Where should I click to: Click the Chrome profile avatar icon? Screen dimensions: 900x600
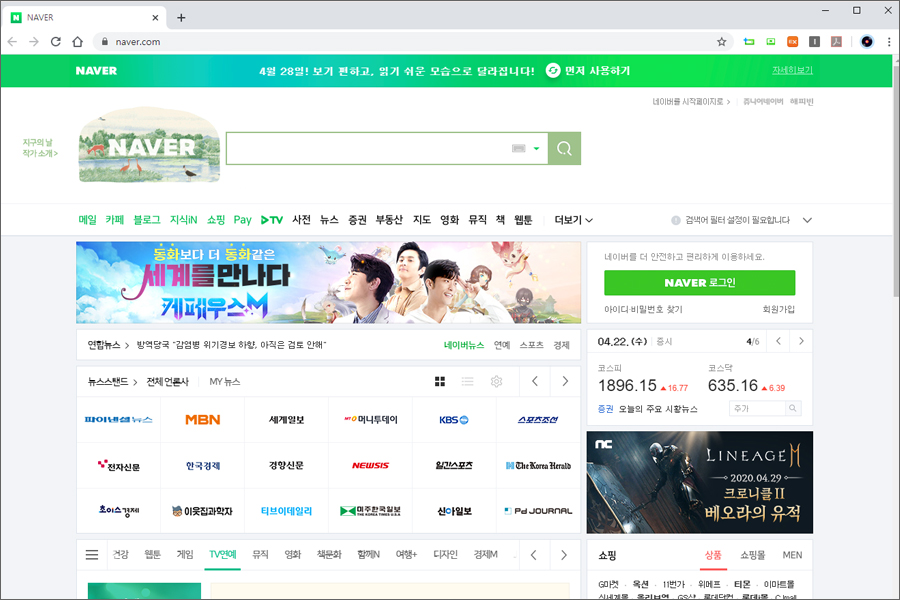pos(867,42)
